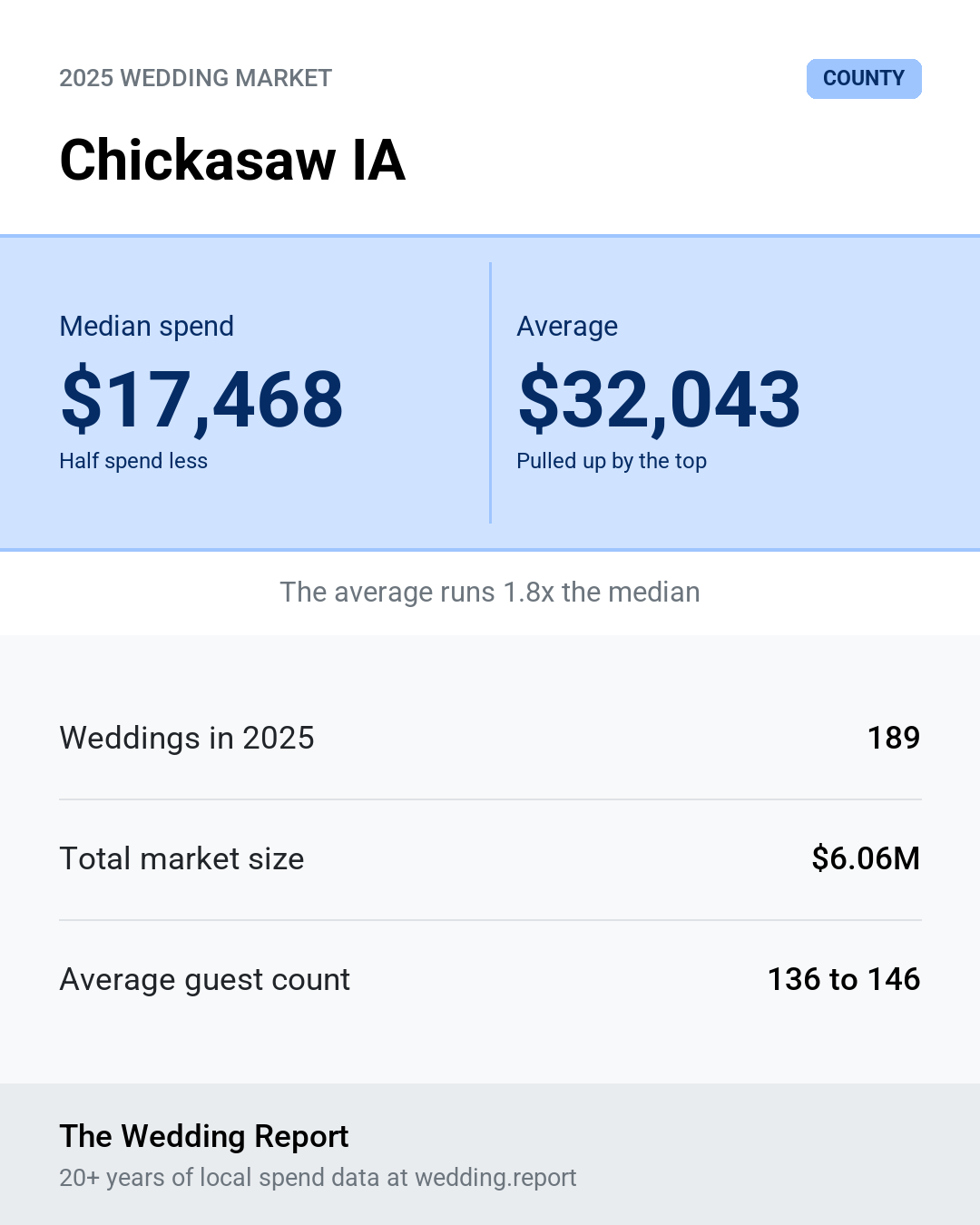
Task: Click the blue median and average panel
Action: point(490,393)
